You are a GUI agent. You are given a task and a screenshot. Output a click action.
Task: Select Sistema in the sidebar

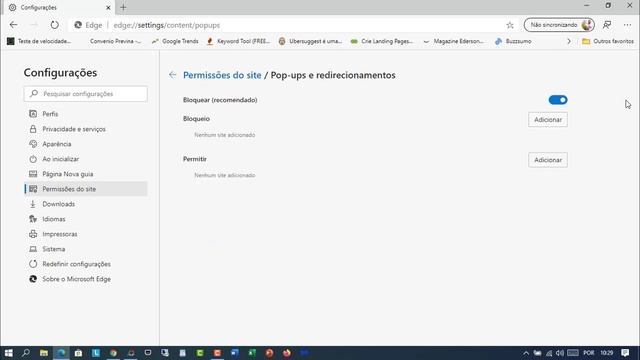tap(86, 249)
